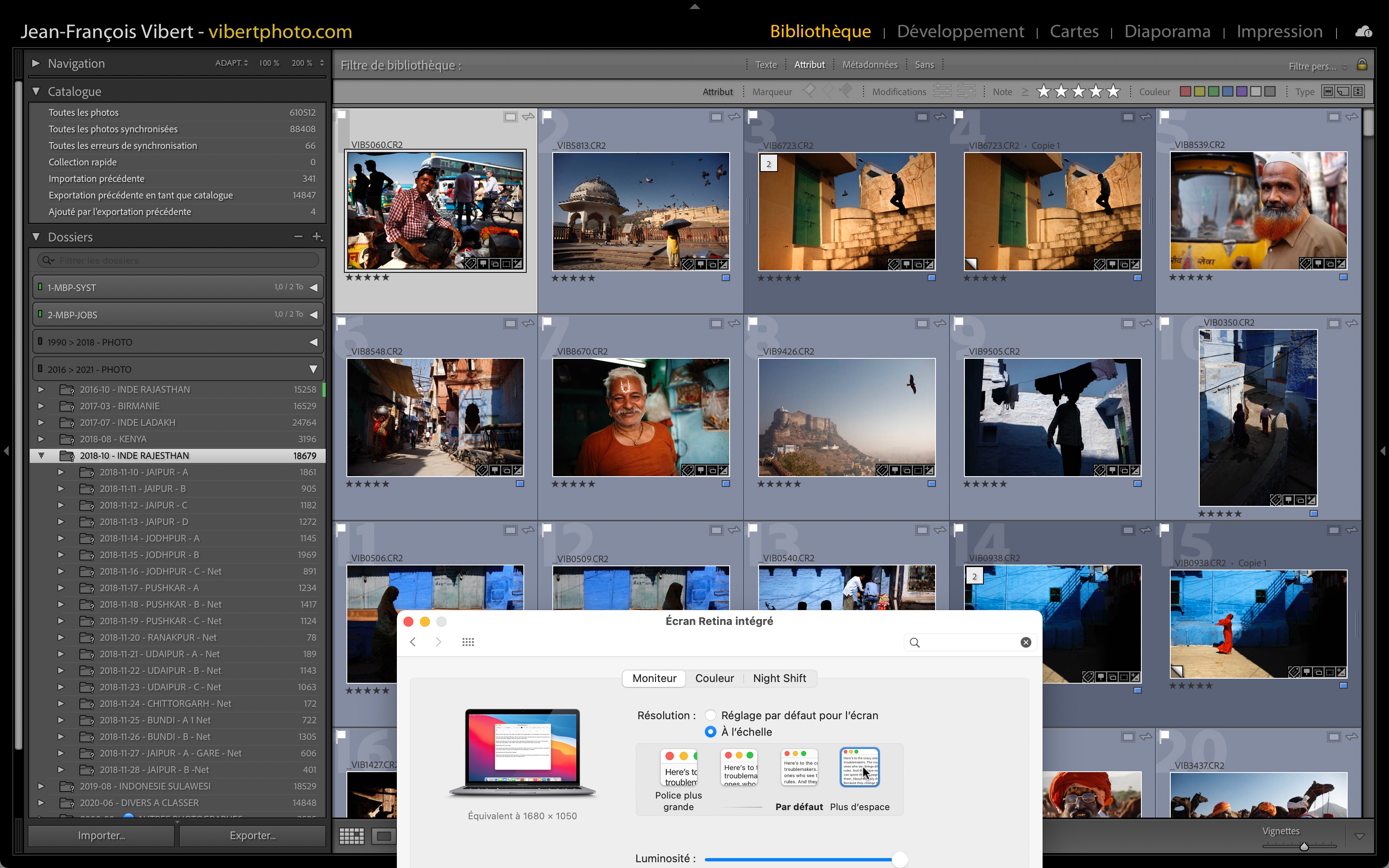
Task: Filter by master photos type icon
Action: pyautogui.click(x=1328, y=91)
